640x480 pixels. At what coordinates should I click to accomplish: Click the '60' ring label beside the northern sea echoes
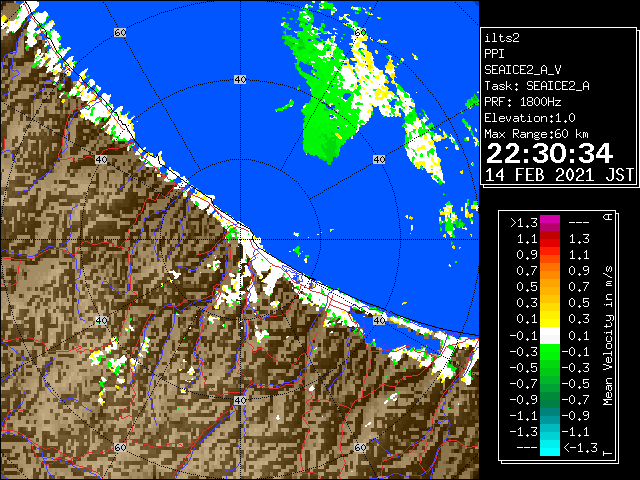[x=360, y=32]
